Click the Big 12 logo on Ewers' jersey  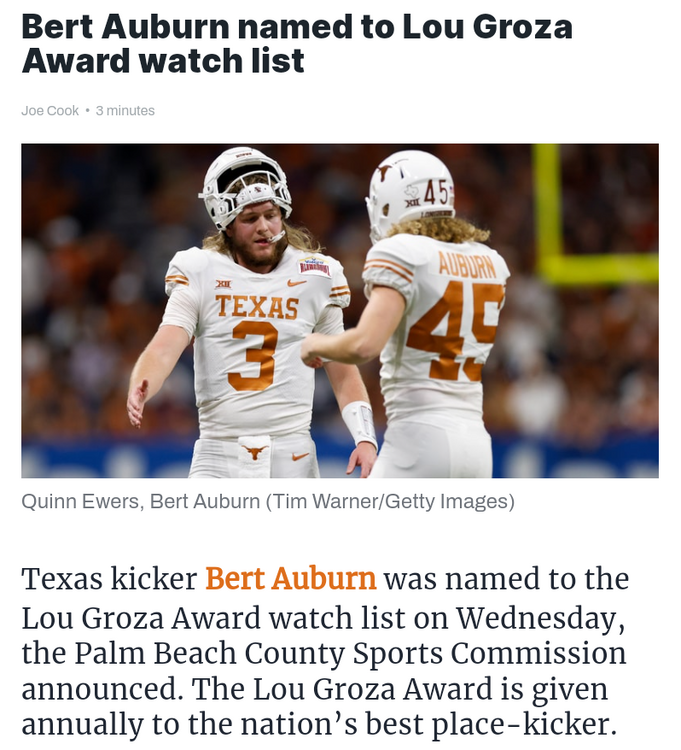[222, 285]
